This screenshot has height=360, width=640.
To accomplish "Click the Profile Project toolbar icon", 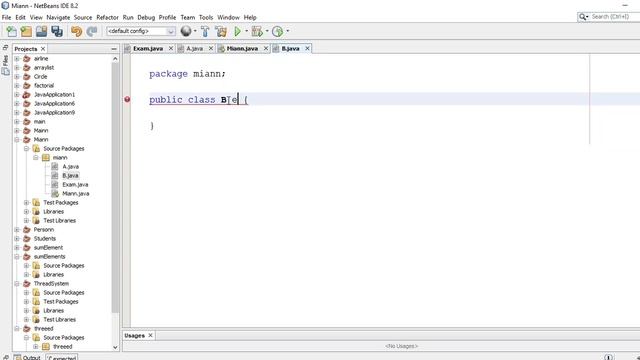I will pyautogui.click(x=277, y=31).
